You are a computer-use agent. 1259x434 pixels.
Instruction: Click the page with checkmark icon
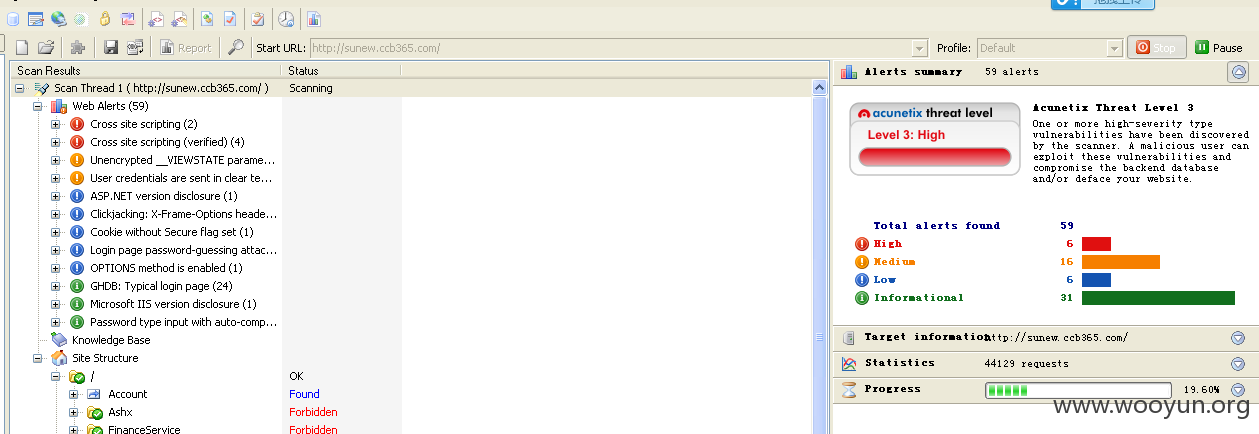(230, 18)
